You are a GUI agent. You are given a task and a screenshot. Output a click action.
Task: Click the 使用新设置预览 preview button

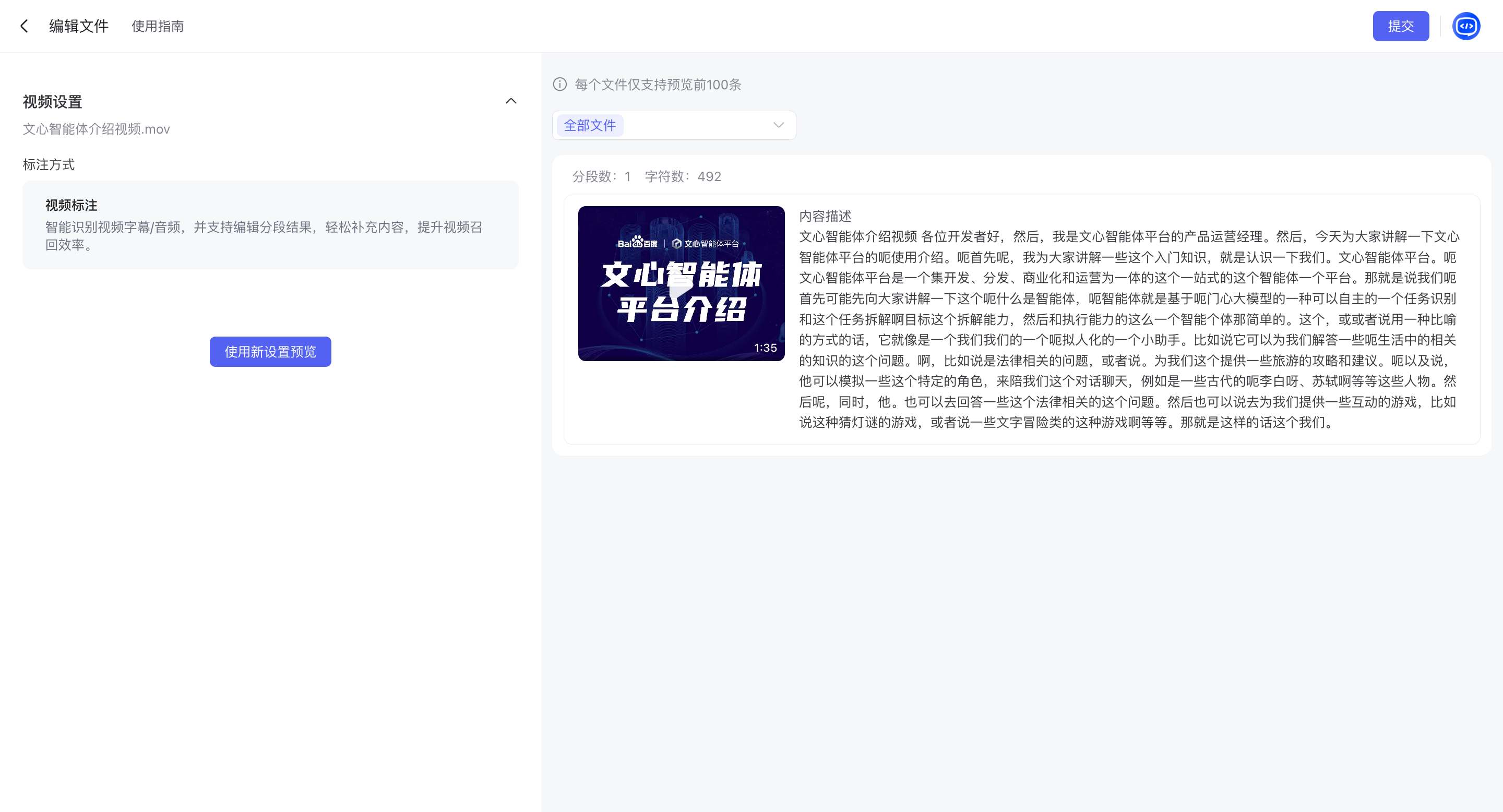click(270, 352)
